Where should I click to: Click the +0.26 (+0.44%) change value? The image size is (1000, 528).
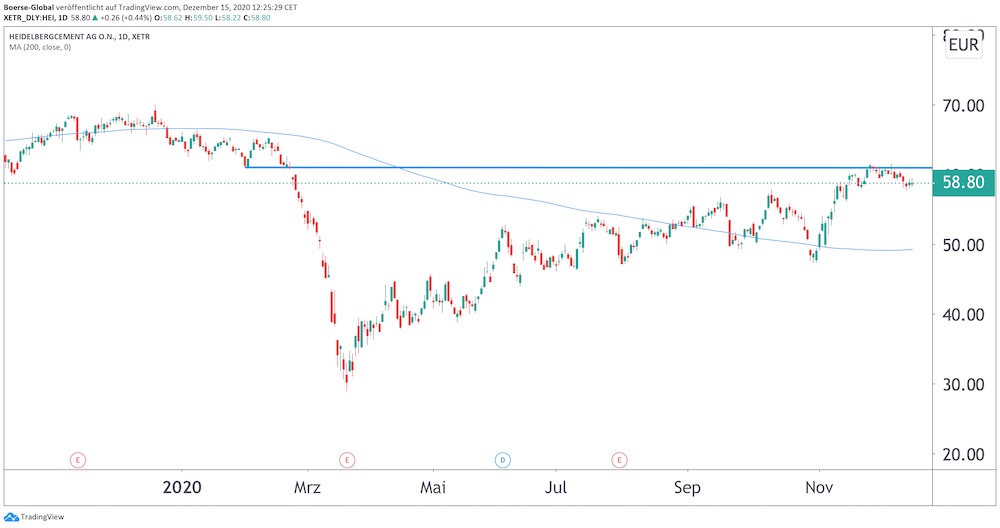click(126, 18)
